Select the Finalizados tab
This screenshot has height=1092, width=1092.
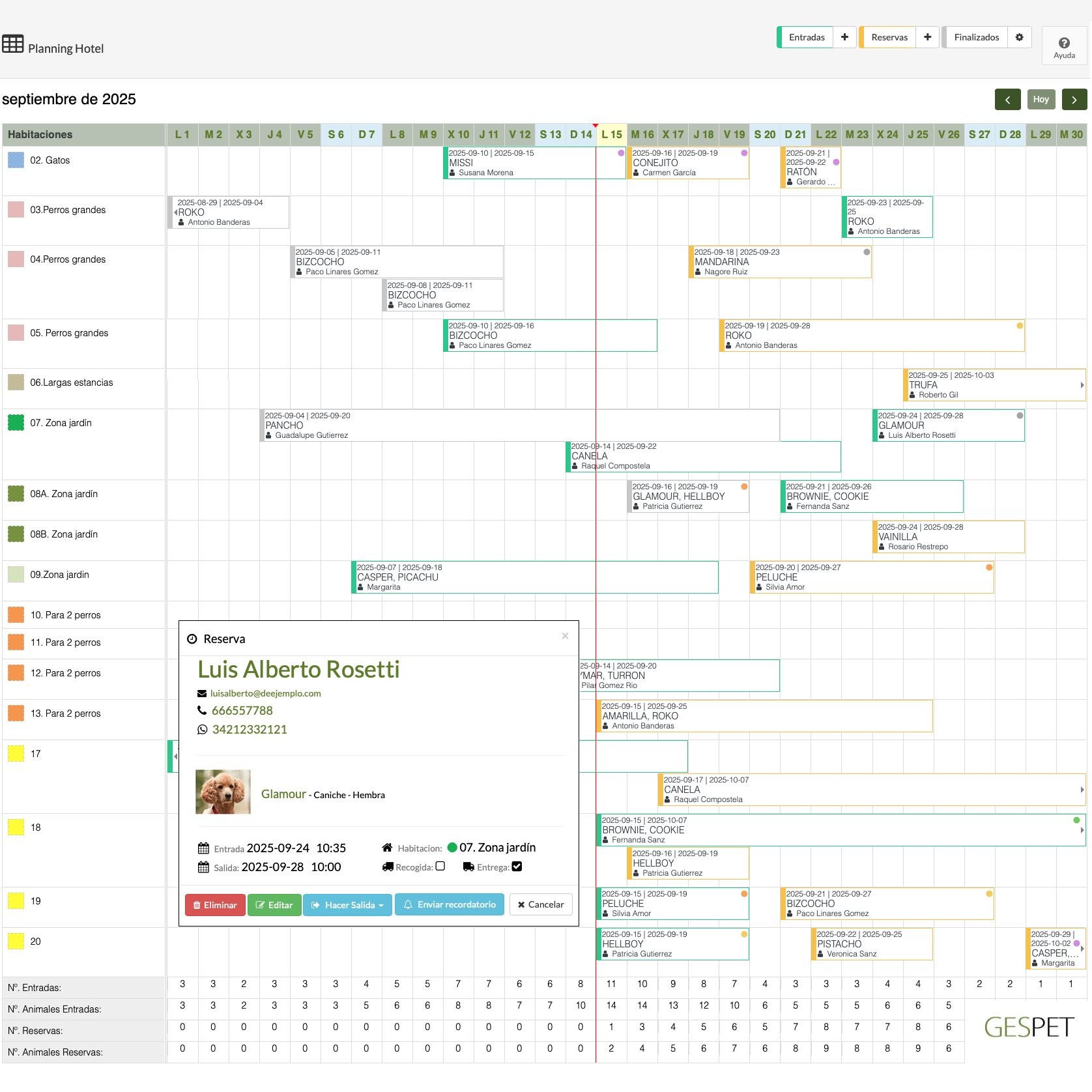[976, 37]
